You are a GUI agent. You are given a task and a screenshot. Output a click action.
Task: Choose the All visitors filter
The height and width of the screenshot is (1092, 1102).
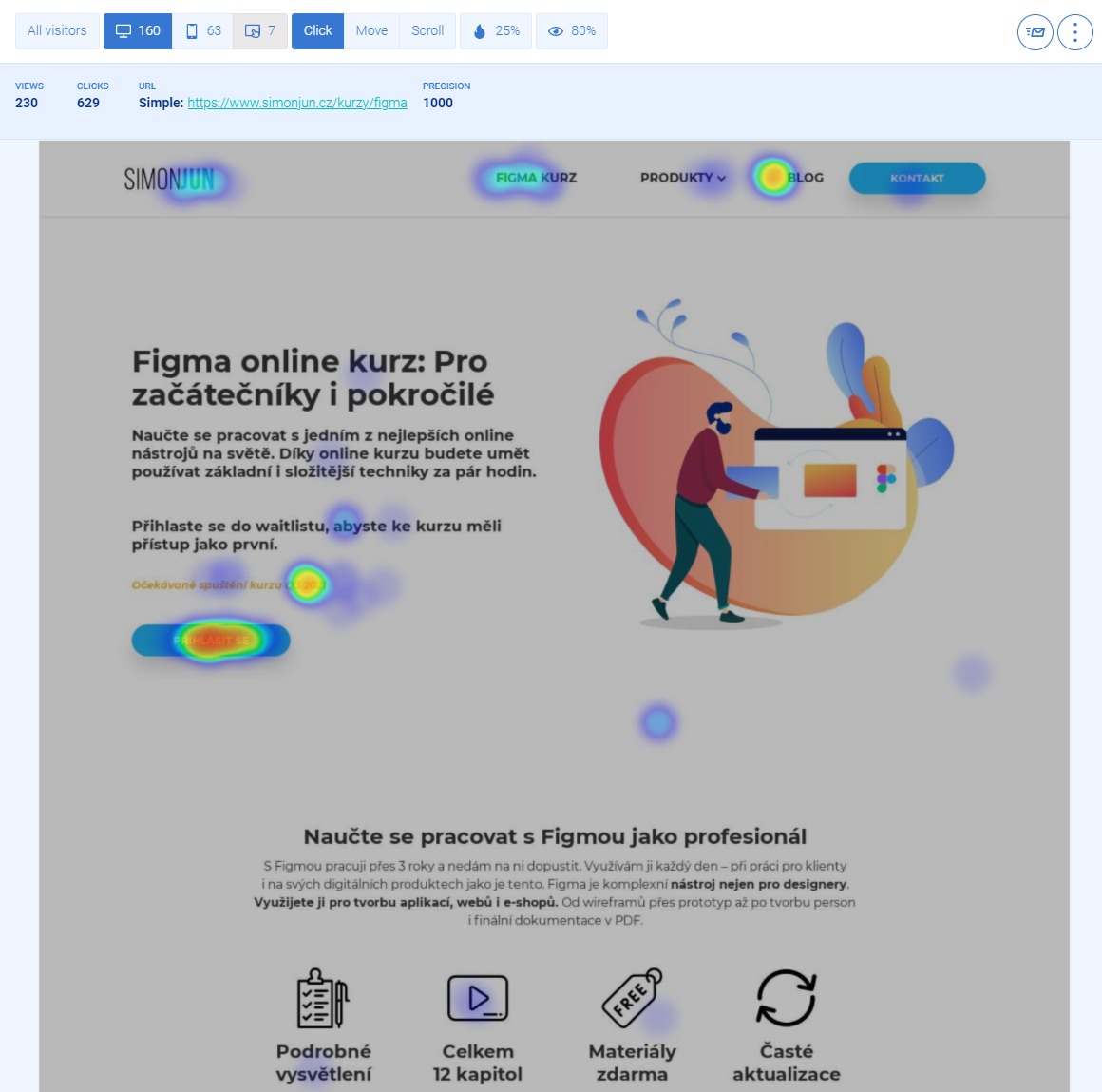click(57, 31)
